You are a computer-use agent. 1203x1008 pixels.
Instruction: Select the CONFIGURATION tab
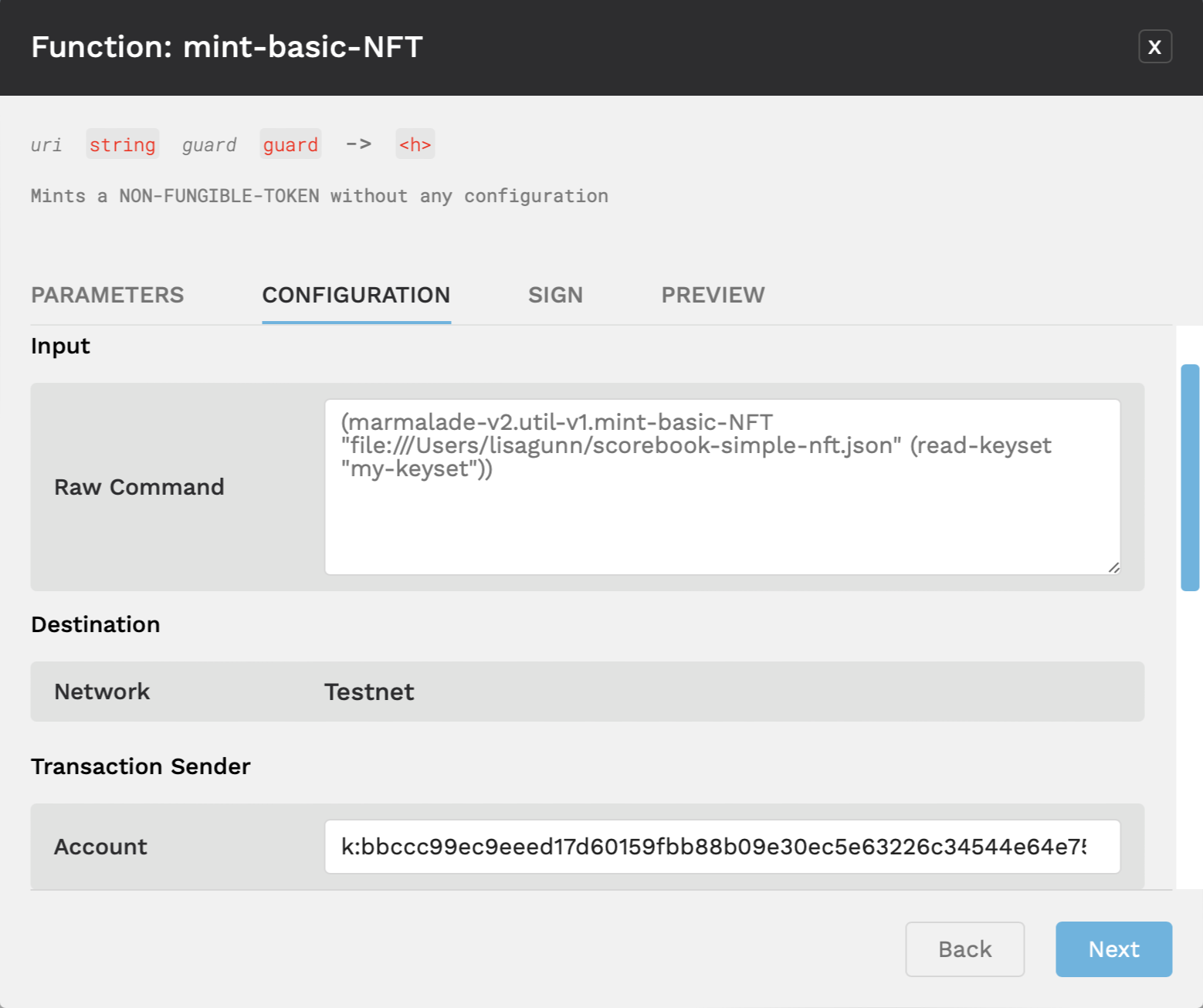coord(356,295)
